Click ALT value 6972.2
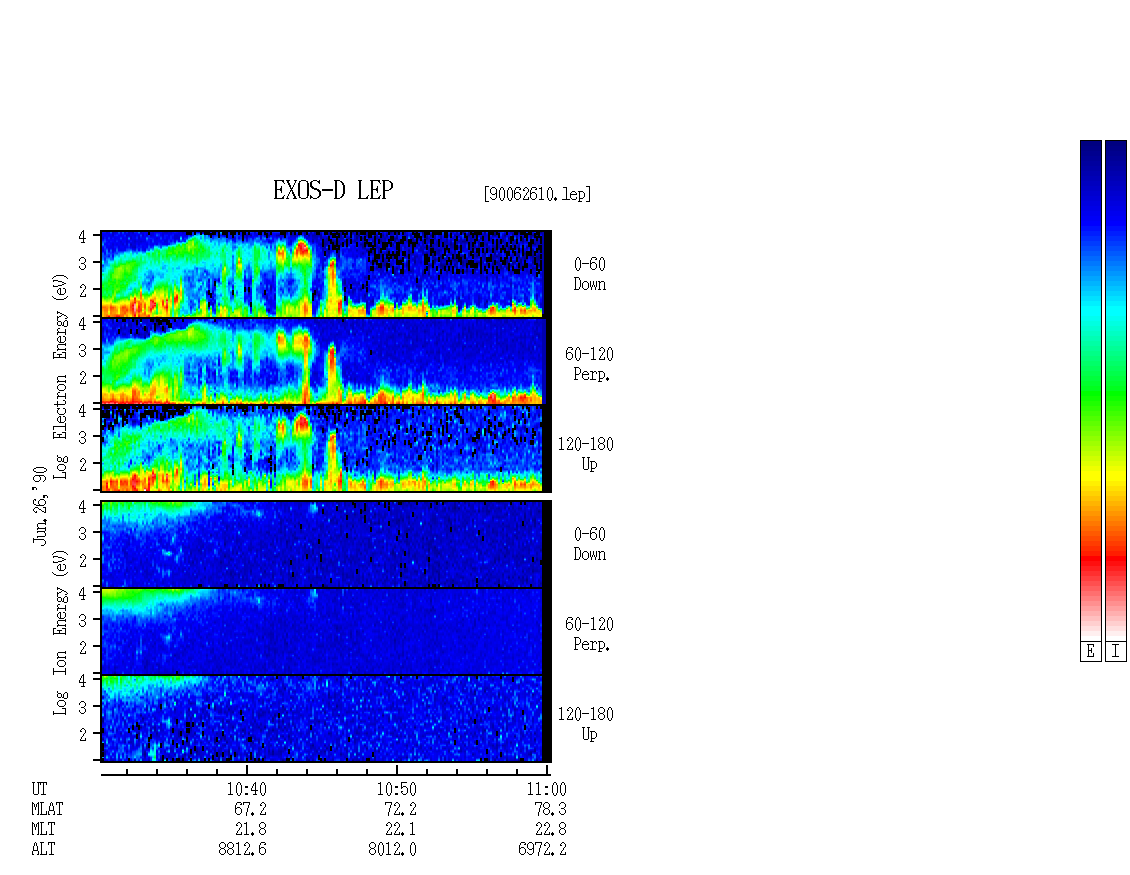1130x875 pixels. pyautogui.click(x=542, y=849)
